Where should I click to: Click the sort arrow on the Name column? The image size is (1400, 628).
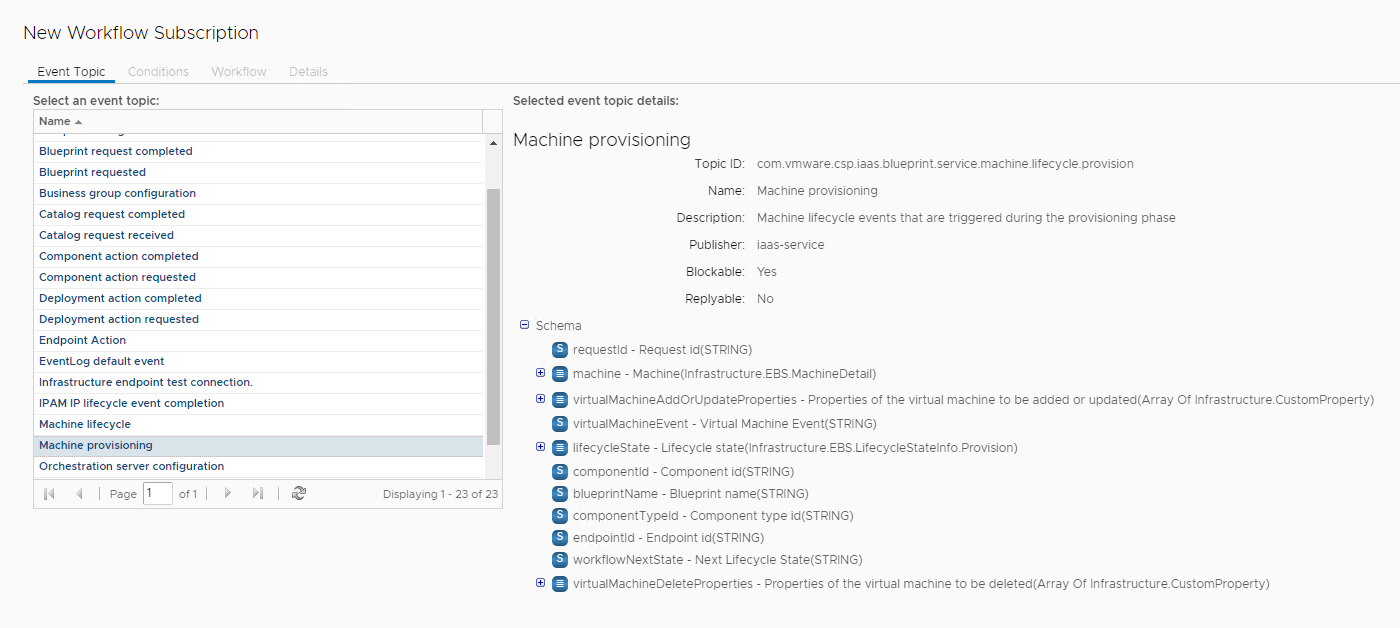point(78,120)
